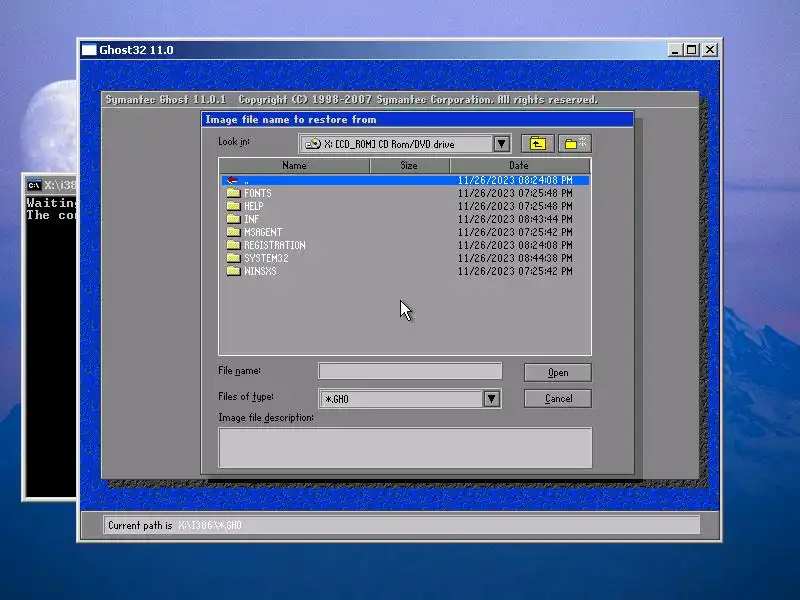Screen dimensions: 800x600
Task: Select the FONTS folder name
Action: [x=258, y=193]
